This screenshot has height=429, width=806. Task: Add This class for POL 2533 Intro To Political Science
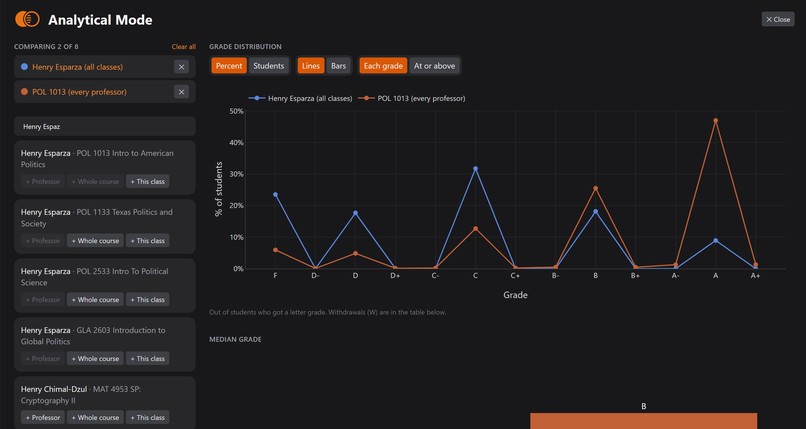(148, 300)
